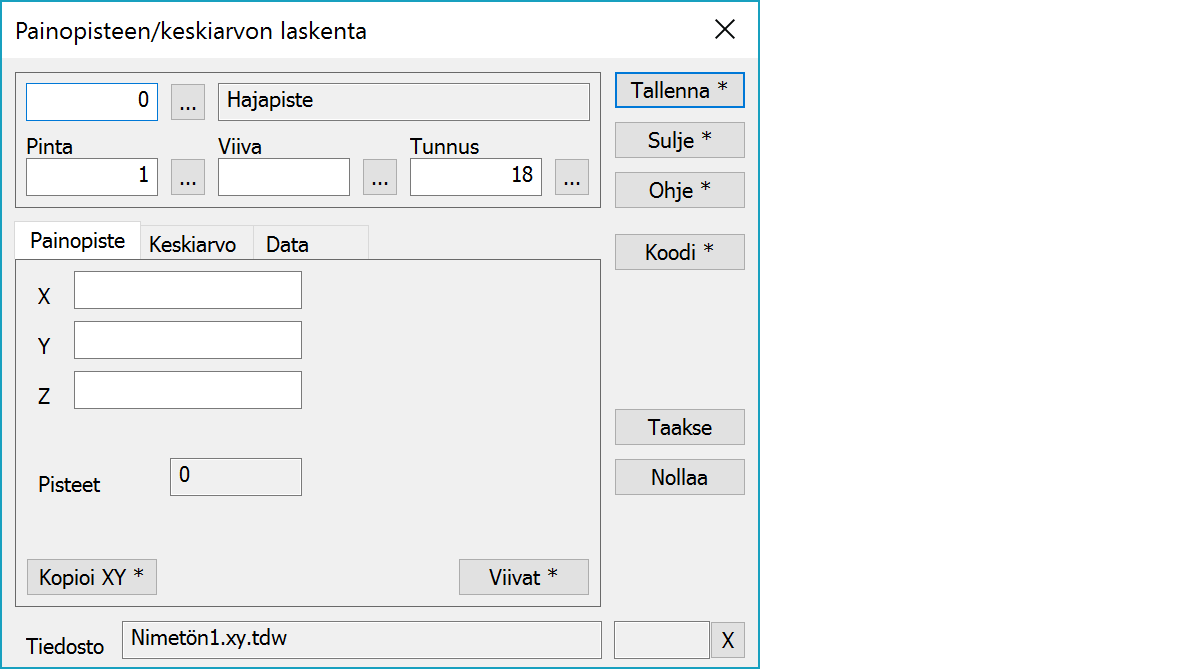
Task: Click into the Z coordinate field
Action: (x=187, y=390)
